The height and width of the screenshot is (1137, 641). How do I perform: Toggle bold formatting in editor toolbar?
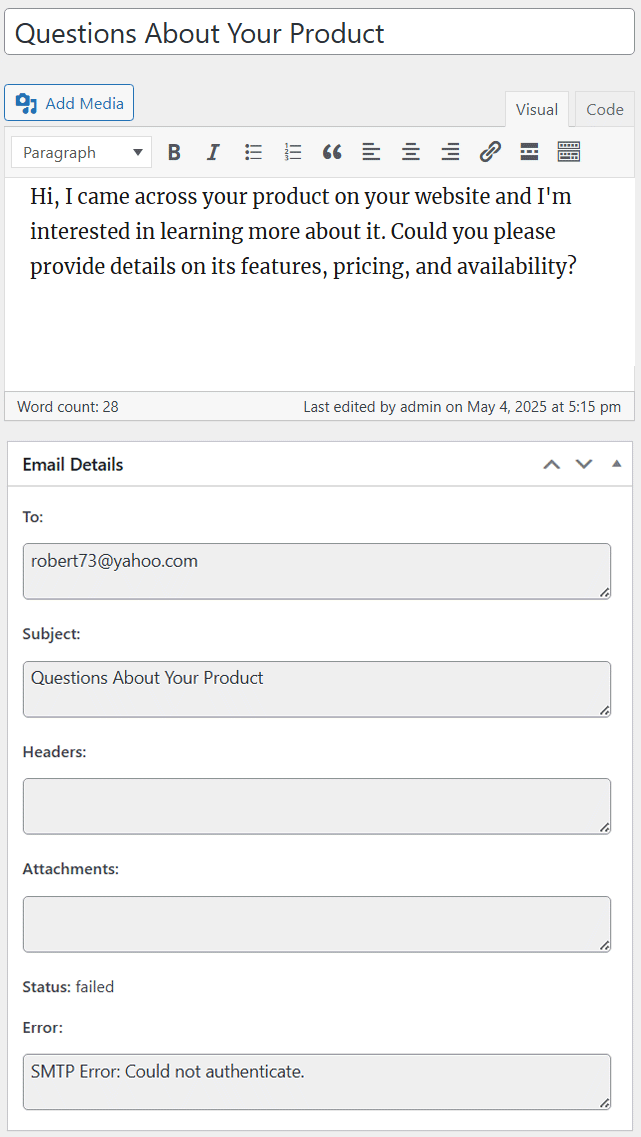[x=174, y=152]
